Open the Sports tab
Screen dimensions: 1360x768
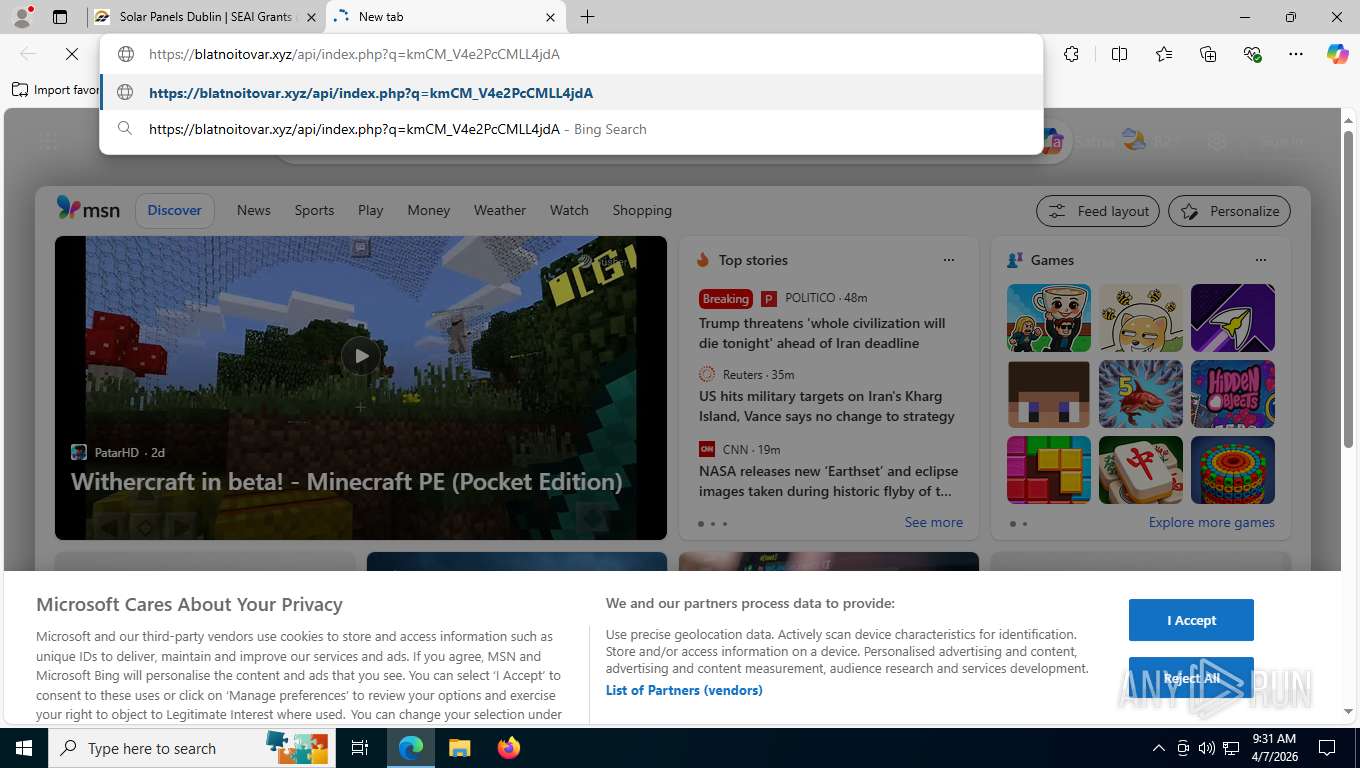(x=314, y=210)
